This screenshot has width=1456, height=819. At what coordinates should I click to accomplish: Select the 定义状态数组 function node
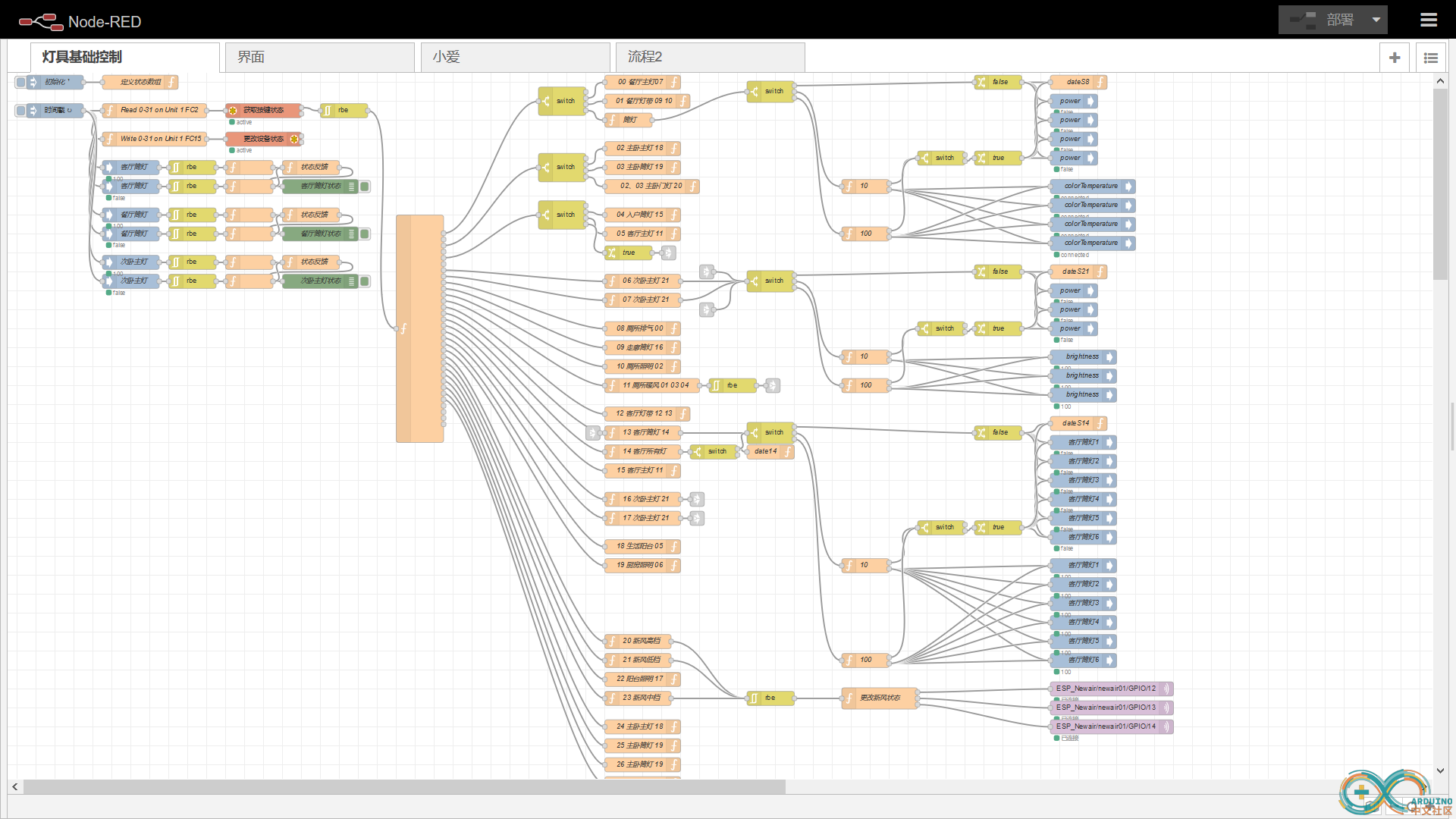click(140, 82)
